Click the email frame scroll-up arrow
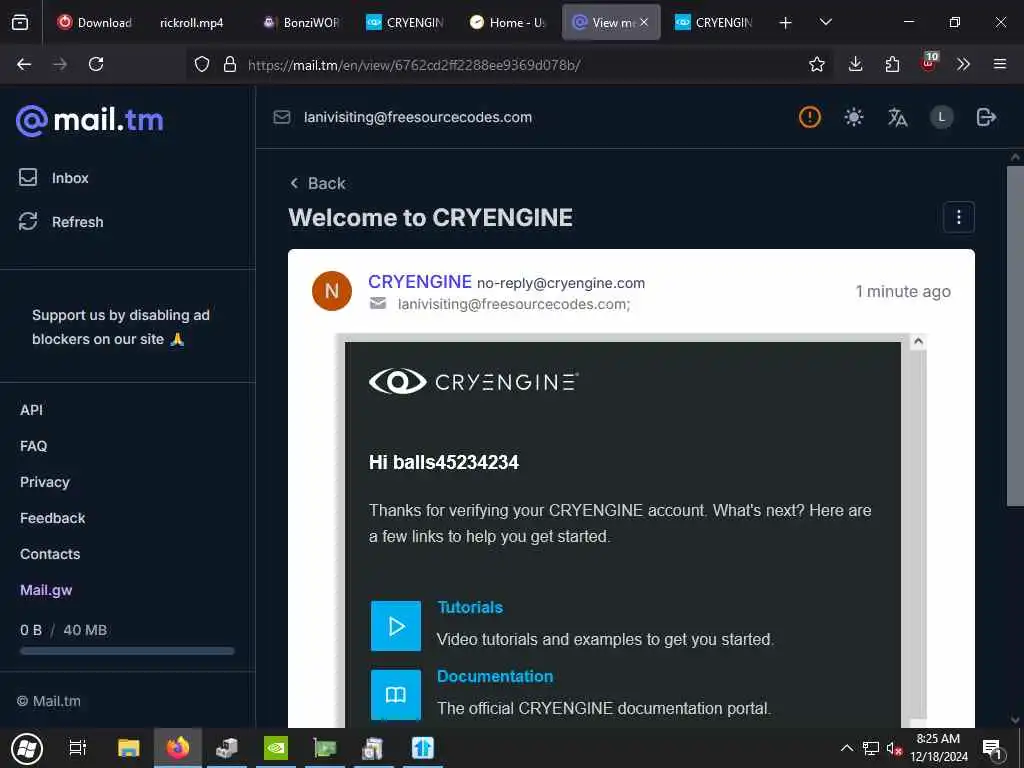Screen dimensions: 1024x768 [x=918, y=341]
